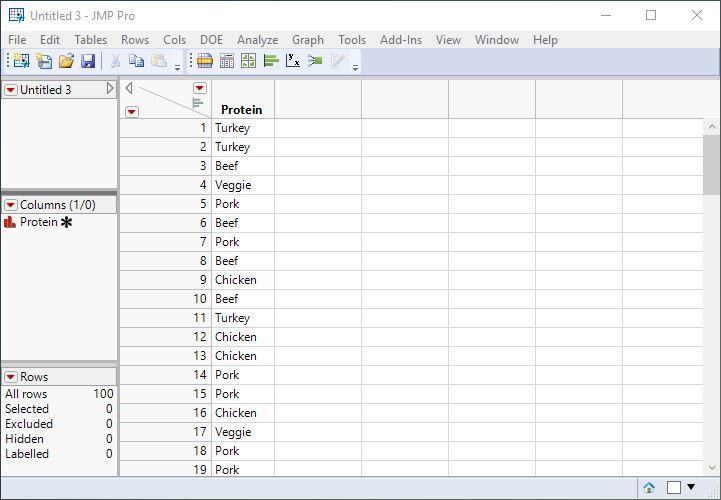
Task: Click the Copy icon in toolbar
Action: click(137, 61)
